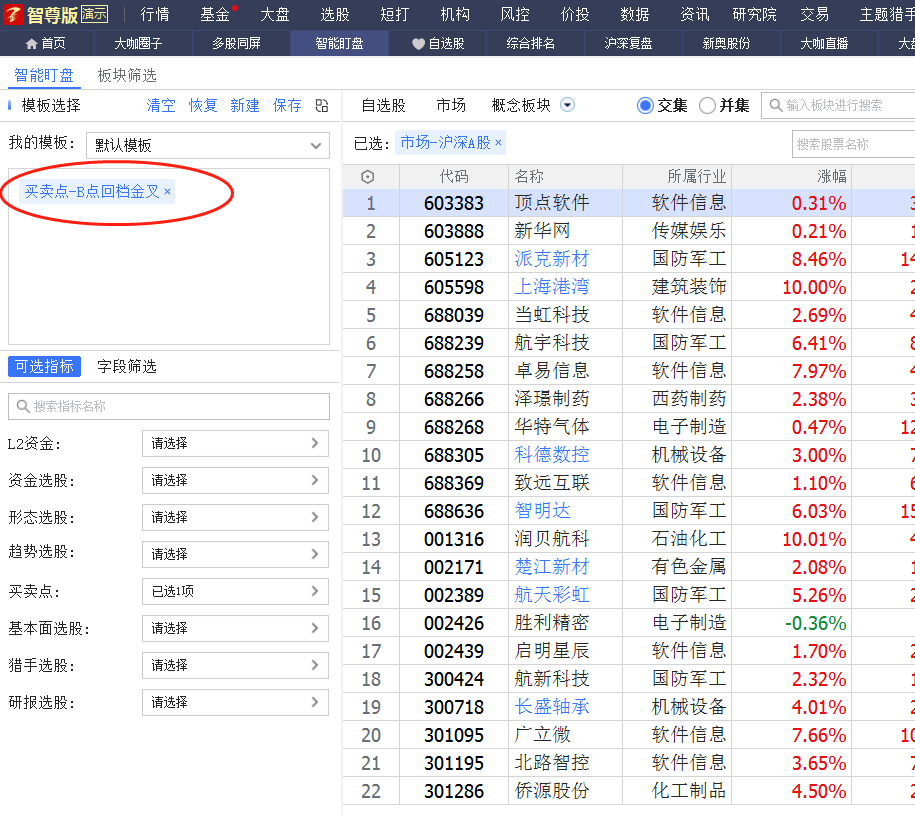The image size is (915, 815).
Task: Select the 顶点软件 row
Action: click(628, 203)
